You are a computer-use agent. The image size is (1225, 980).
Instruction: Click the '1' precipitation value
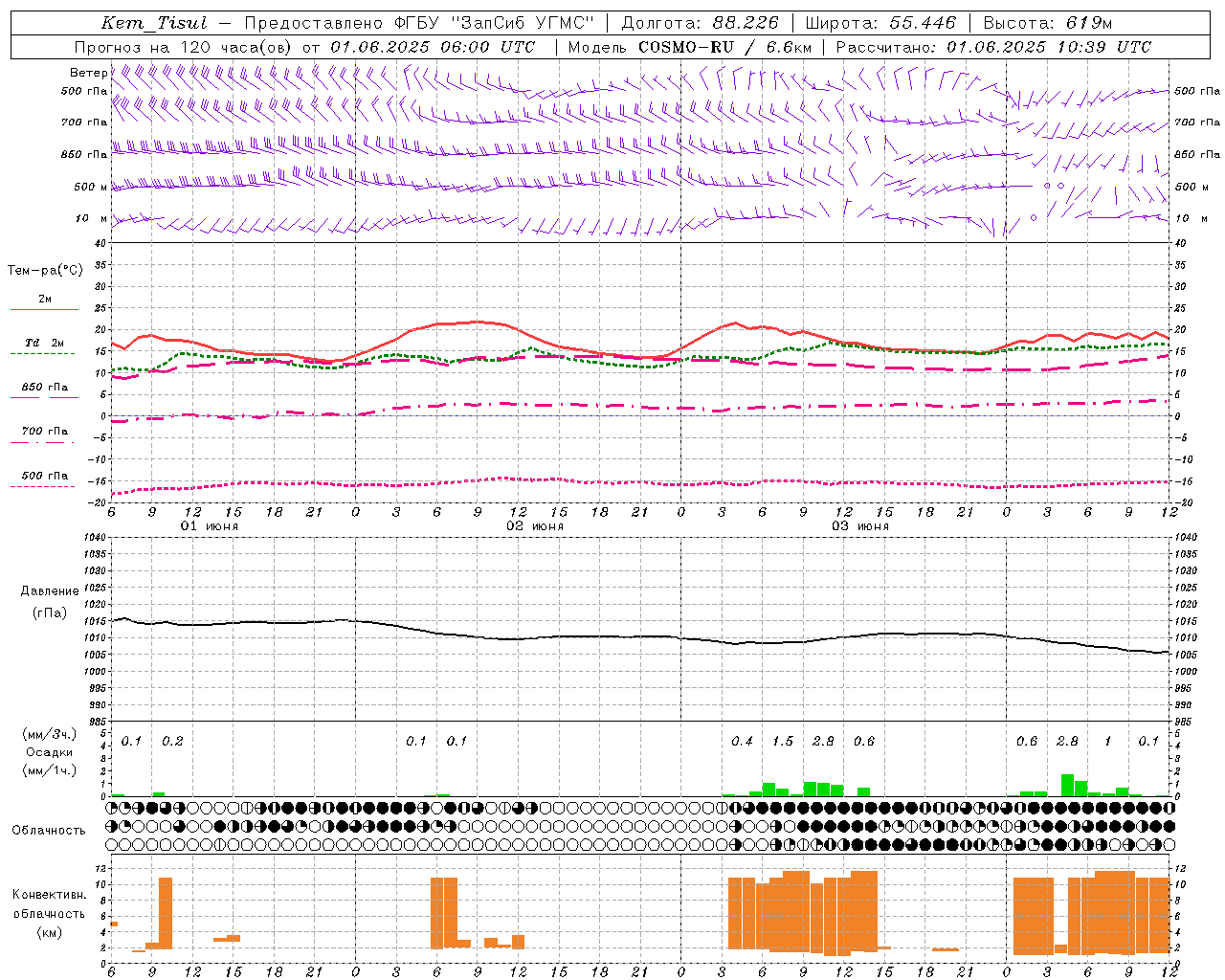[1108, 742]
